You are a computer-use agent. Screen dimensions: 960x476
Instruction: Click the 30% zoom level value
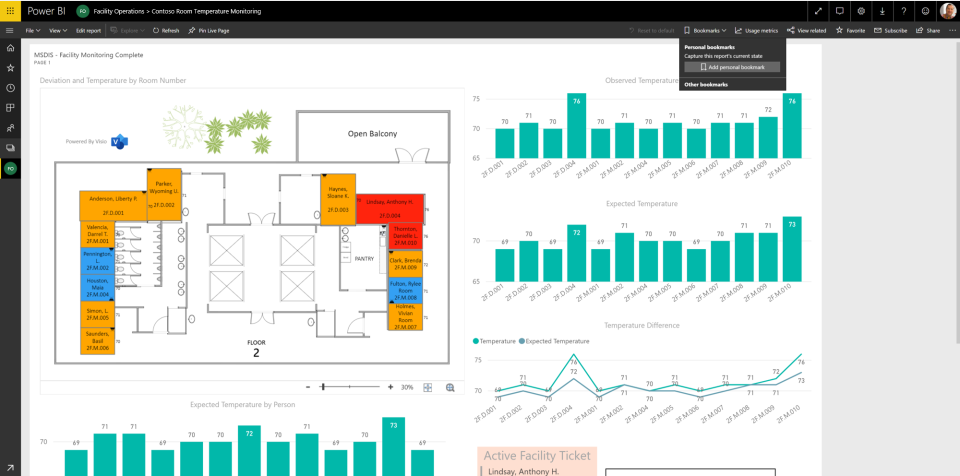[407, 387]
